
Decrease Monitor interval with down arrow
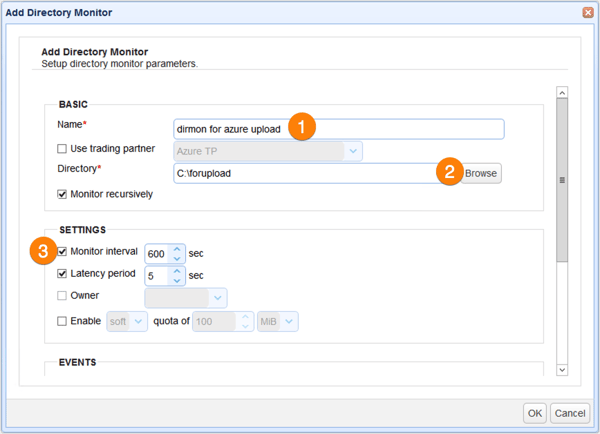point(177,258)
